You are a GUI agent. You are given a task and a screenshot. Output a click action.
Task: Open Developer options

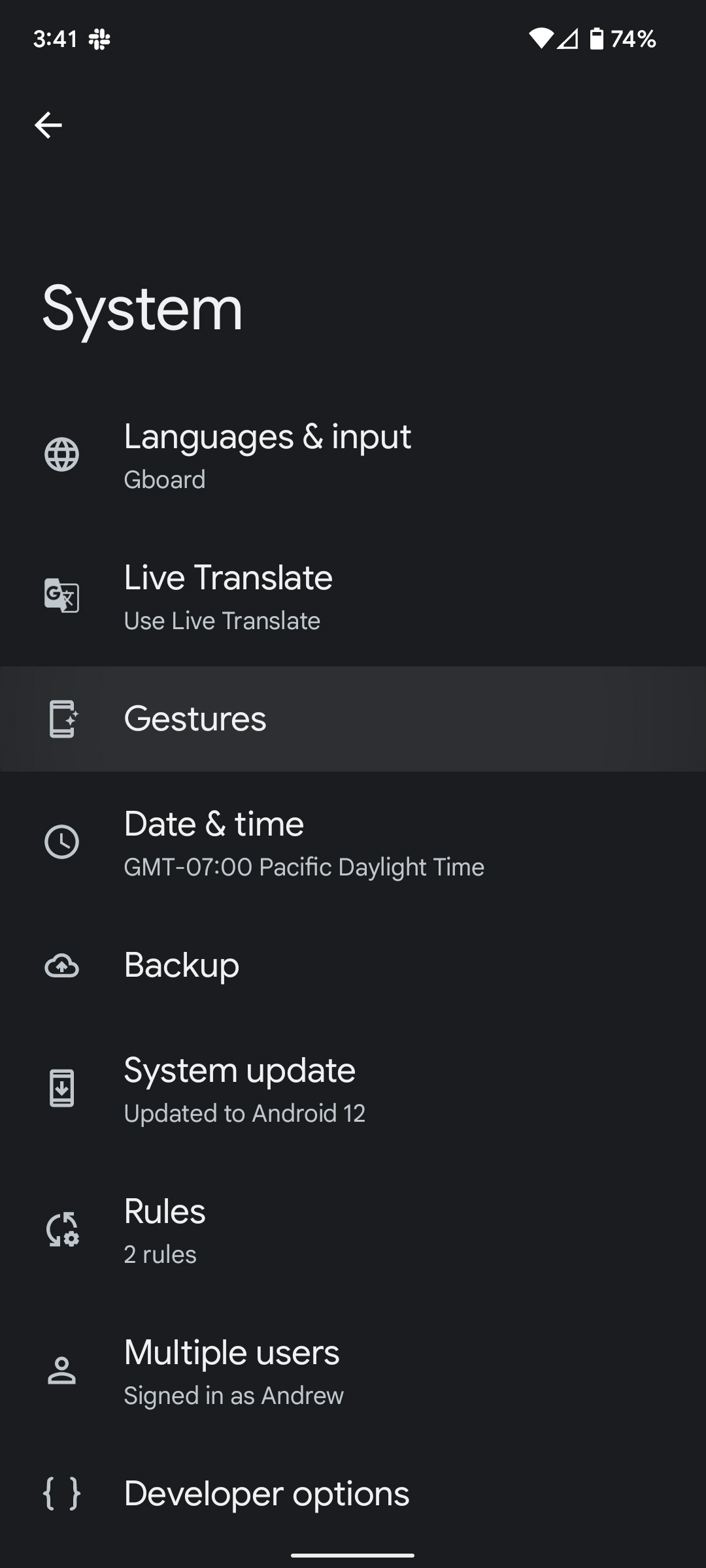click(x=267, y=1494)
